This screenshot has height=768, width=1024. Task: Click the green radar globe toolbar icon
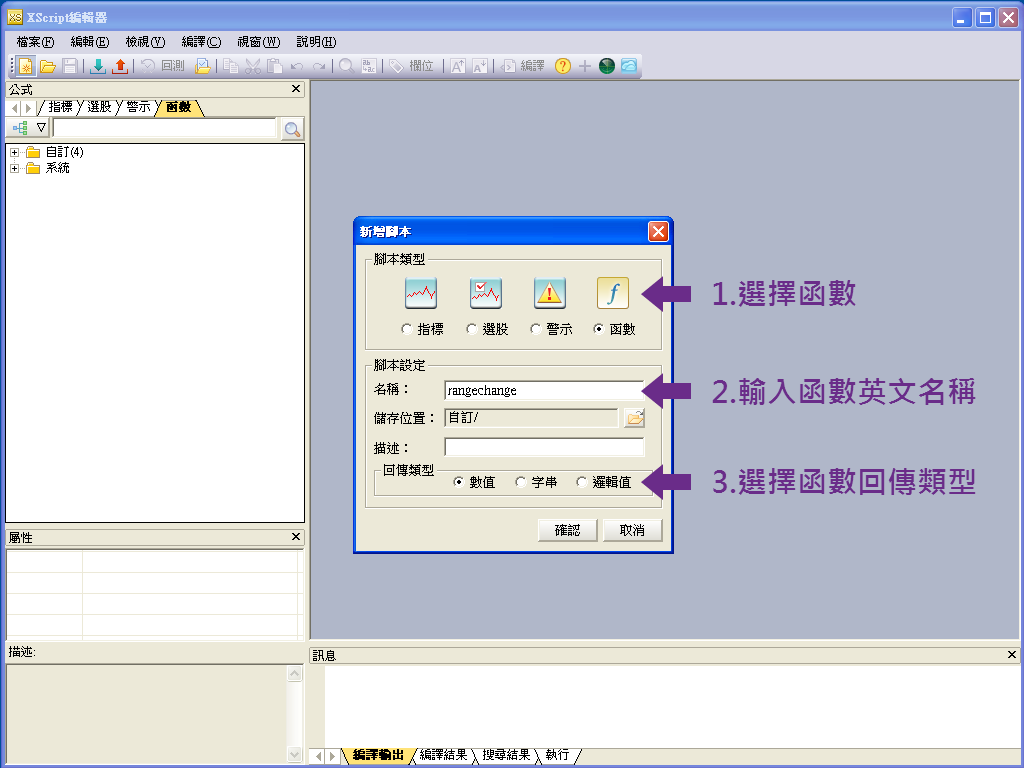607,66
